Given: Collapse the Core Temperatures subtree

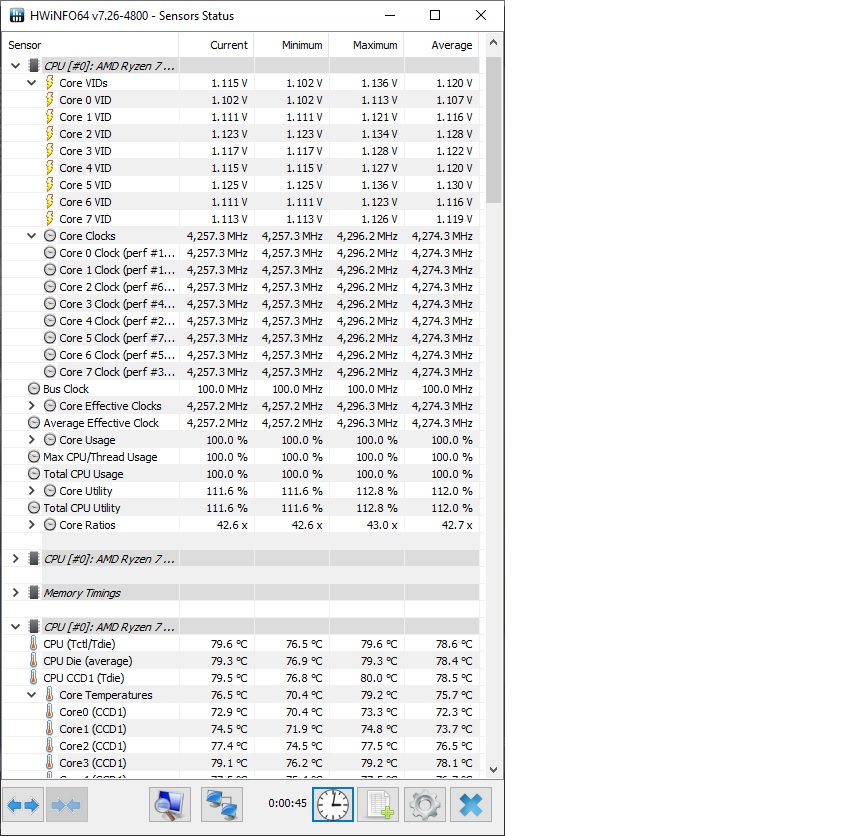Looking at the screenshot, I should click(31, 695).
